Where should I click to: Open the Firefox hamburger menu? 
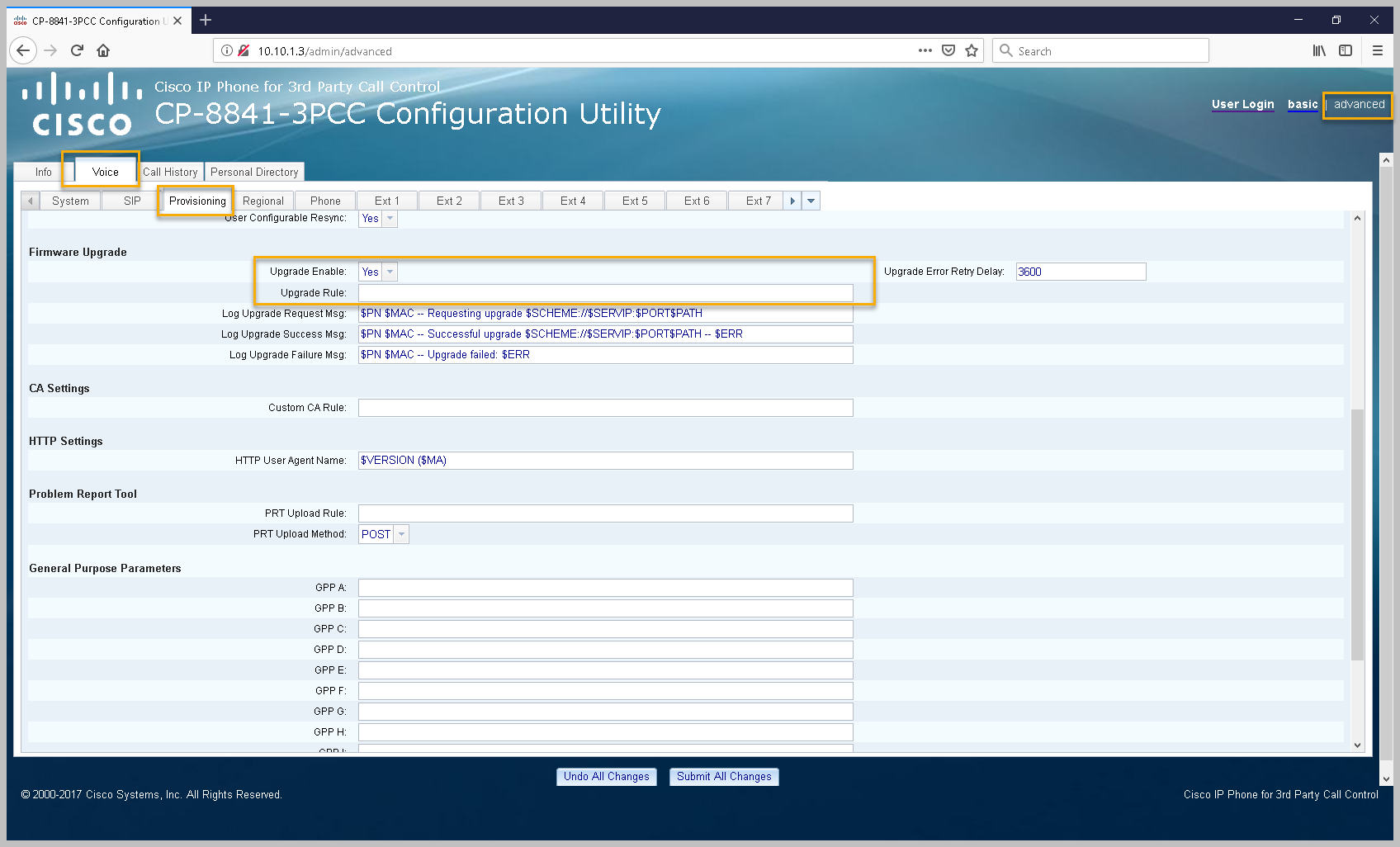[x=1377, y=50]
